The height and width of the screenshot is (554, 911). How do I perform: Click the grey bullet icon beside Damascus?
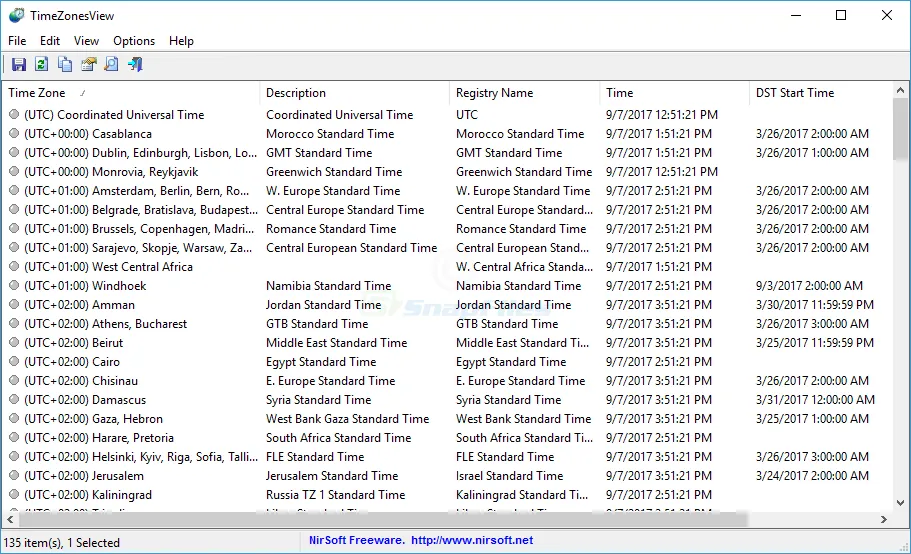tap(15, 400)
